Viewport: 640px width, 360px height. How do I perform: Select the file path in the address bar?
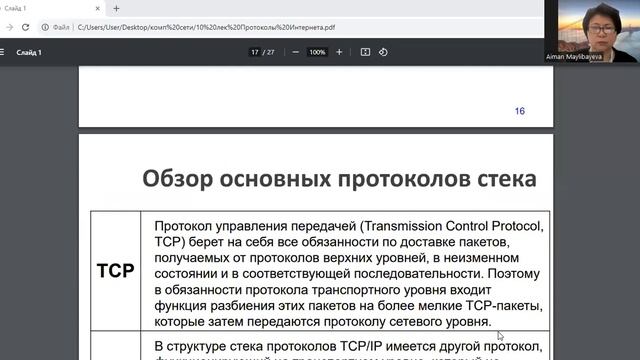click(206, 27)
